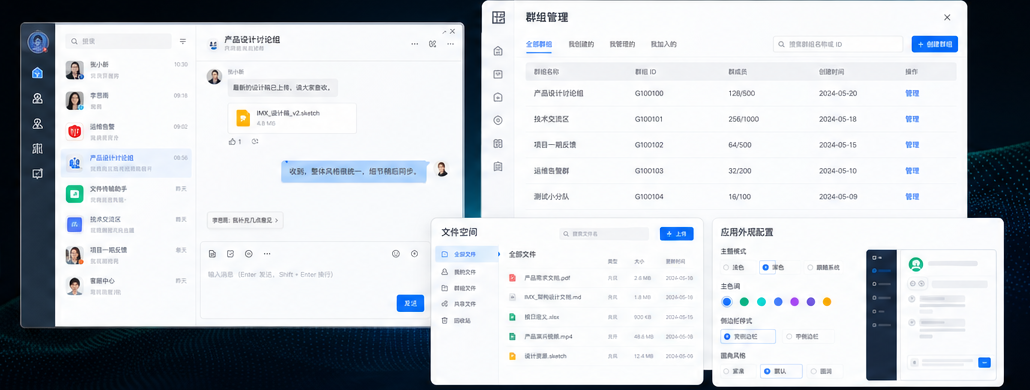Viewport: 1030px width, 390px height.
Task: Click the 运维告警 shield avatar
Action: (74, 131)
